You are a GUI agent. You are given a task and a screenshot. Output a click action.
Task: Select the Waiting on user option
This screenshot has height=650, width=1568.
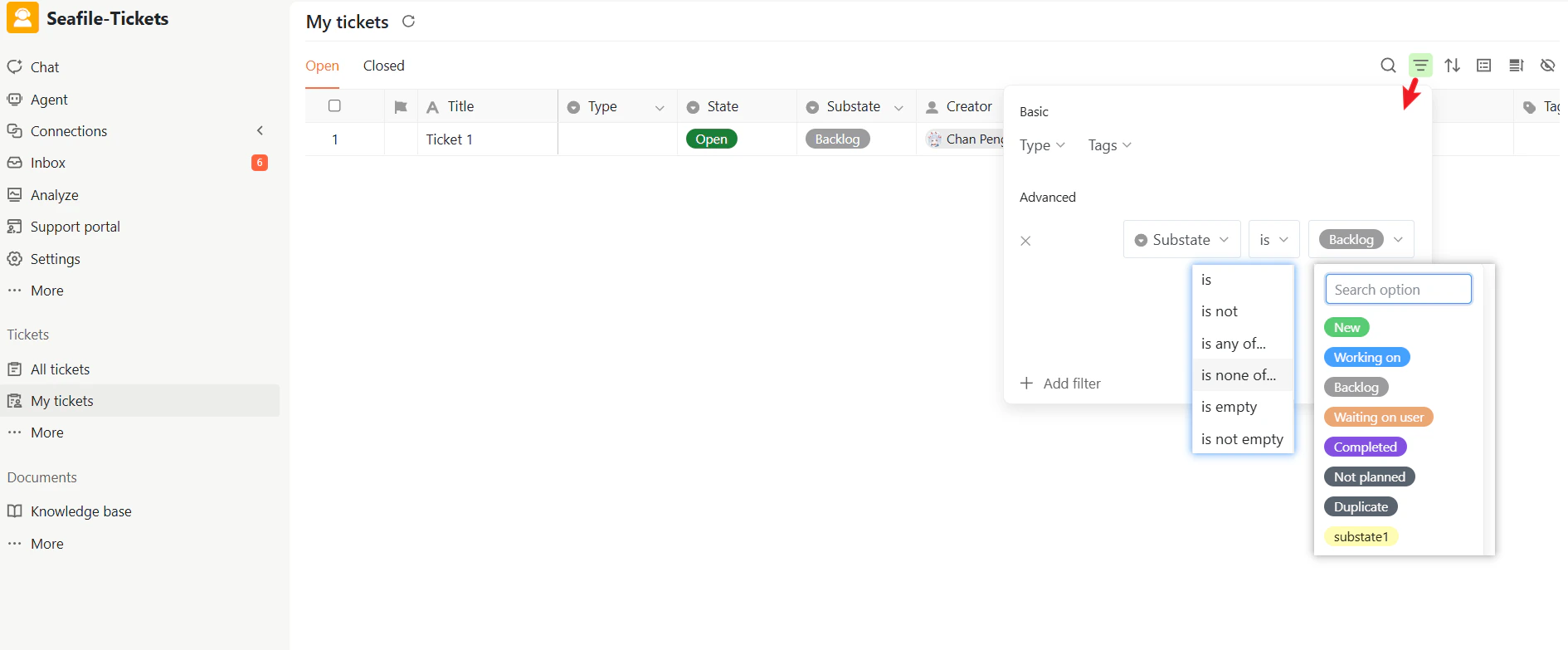[x=1379, y=418]
